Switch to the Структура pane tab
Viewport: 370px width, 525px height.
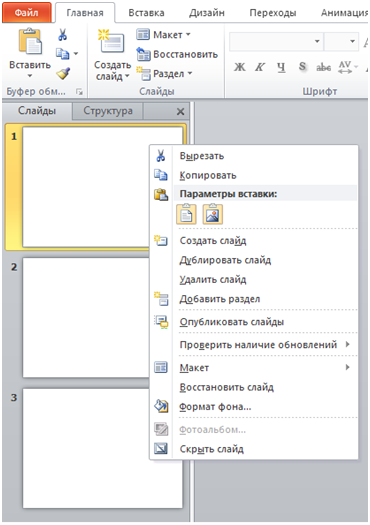tap(108, 111)
